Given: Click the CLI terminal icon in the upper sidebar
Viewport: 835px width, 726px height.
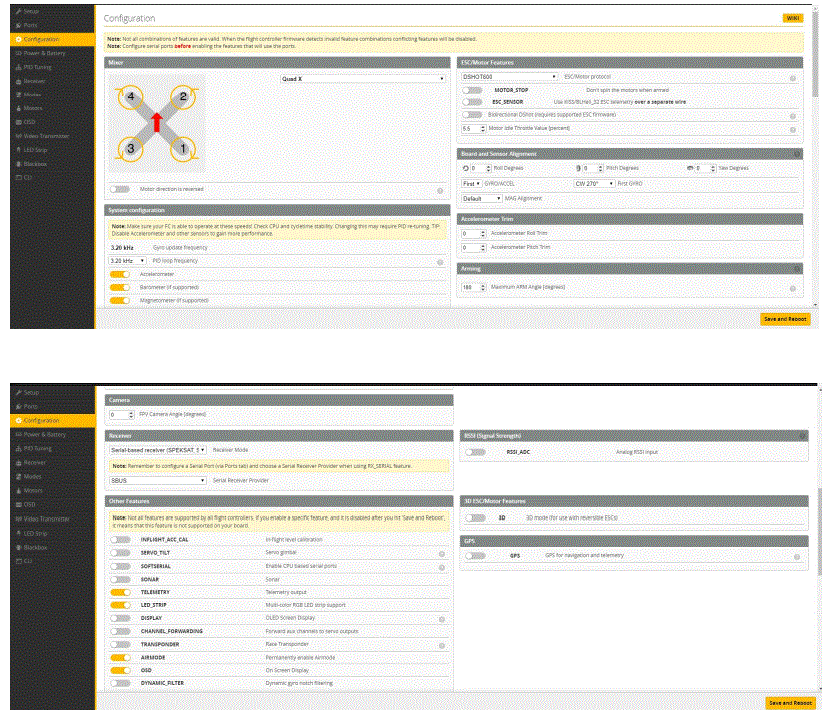Looking at the screenshot, I should pos(19,177).
